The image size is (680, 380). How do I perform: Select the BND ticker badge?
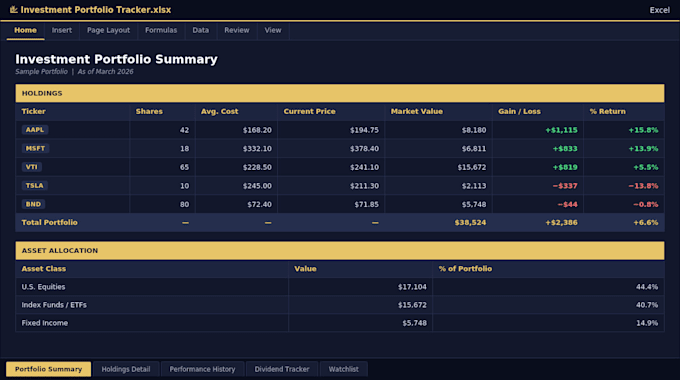tap(33, 204)
